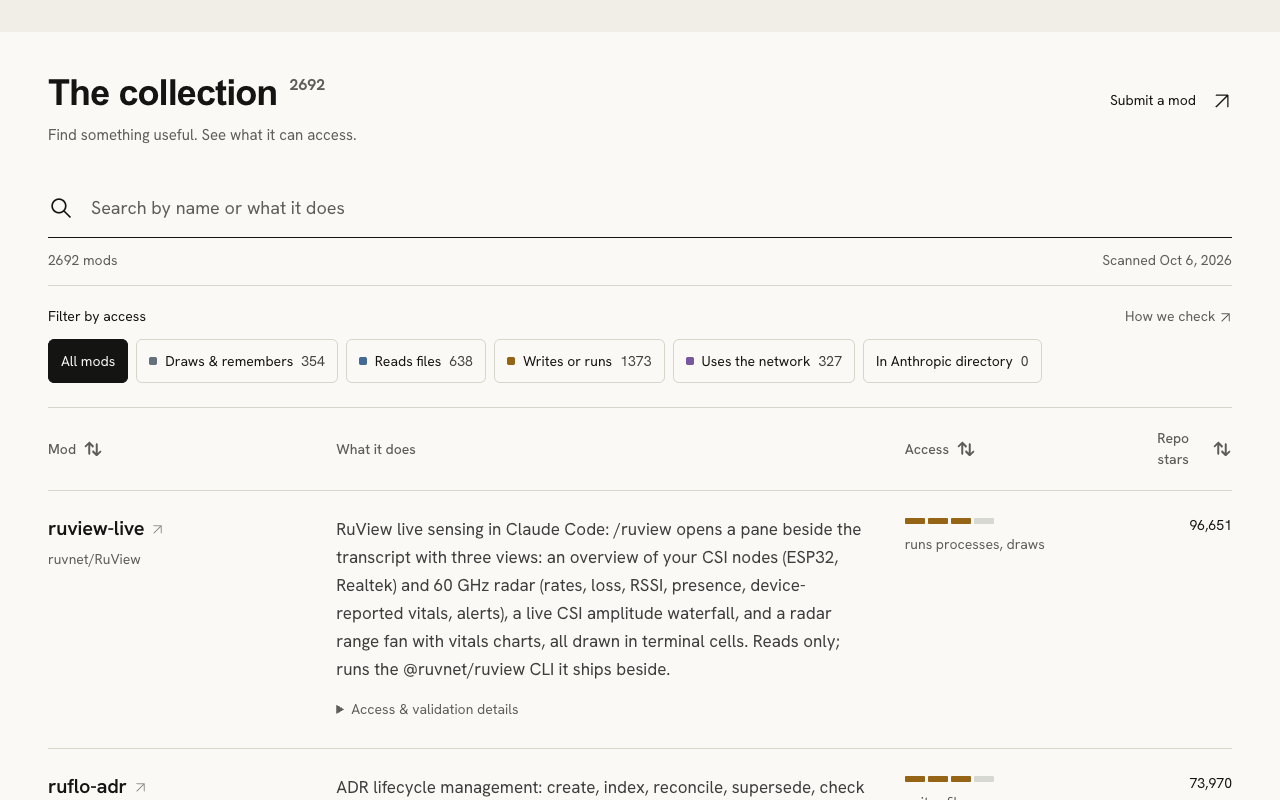Viewport: 1280px width, 800px height.
Task: Click the Filter by access label
Action: click(x=97, y=316)
